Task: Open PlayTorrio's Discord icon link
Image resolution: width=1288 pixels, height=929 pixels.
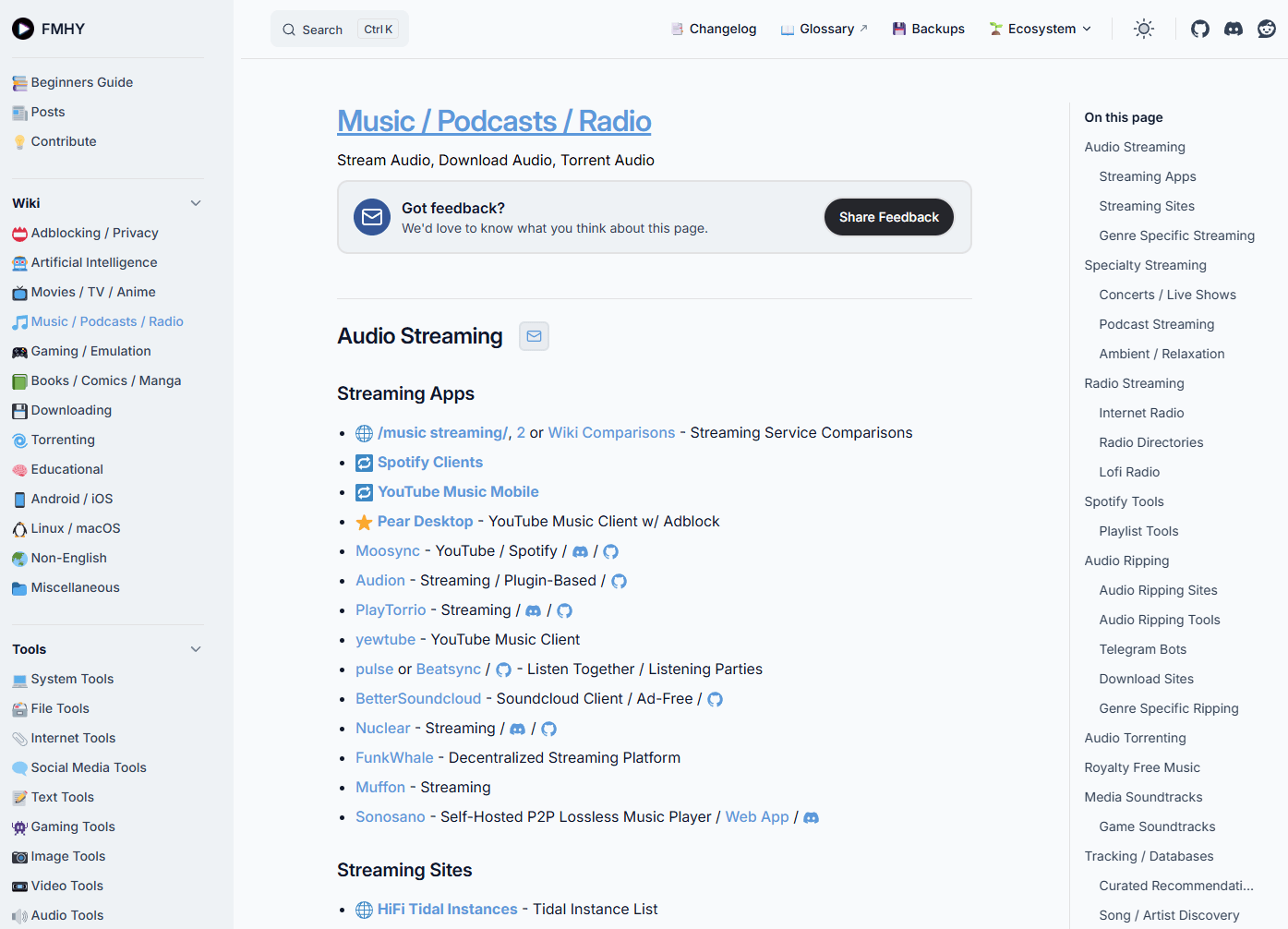Action: [533, 610]
